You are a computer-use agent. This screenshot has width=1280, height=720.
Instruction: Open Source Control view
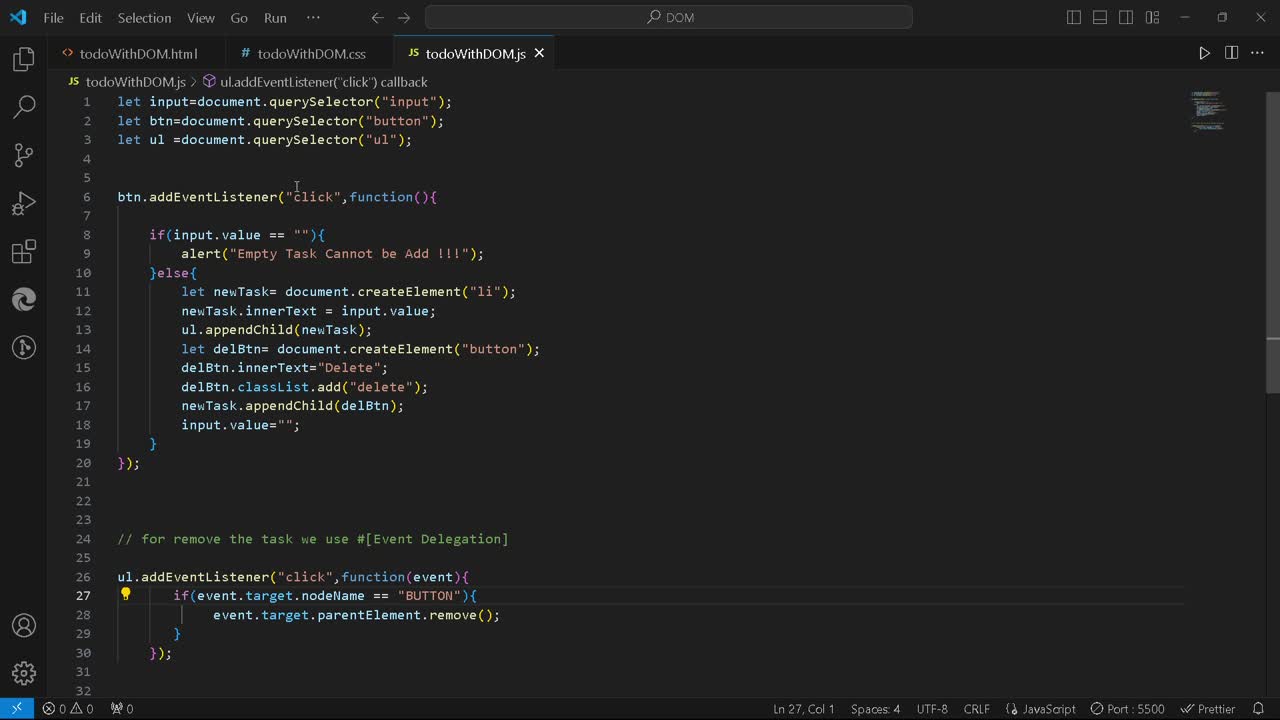coord(24,155)
